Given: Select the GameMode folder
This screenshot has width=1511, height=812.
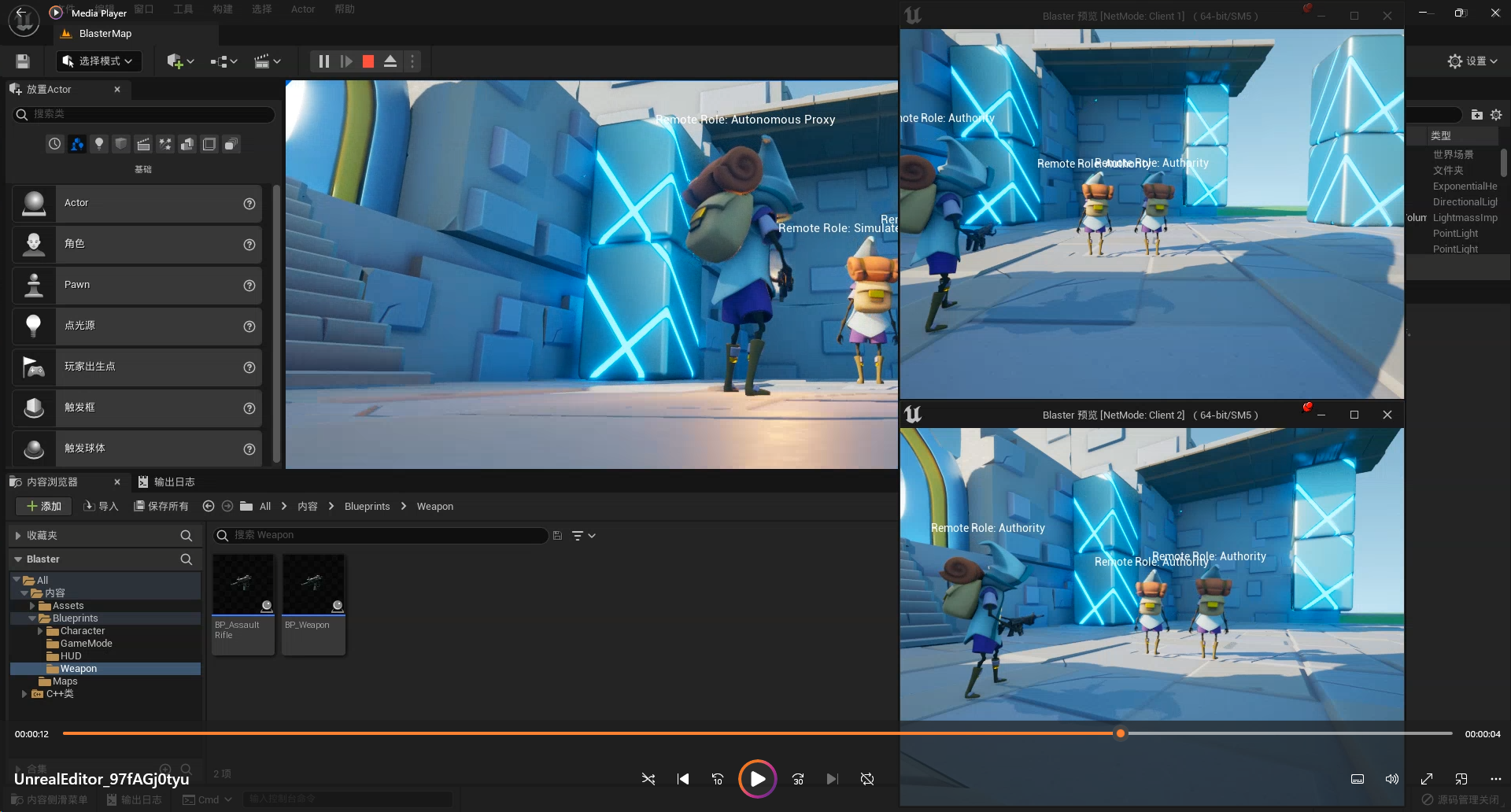Looking at the screenshot, I should coord(87,644).
